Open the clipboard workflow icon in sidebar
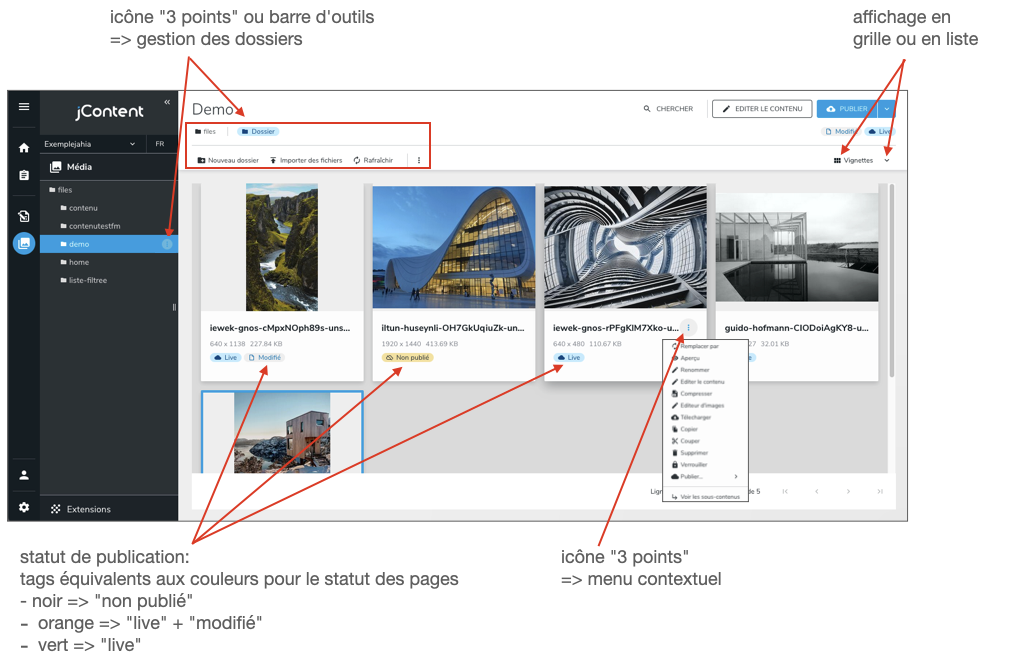Viewport: 1021px width, 659px height. click(24, 175)
